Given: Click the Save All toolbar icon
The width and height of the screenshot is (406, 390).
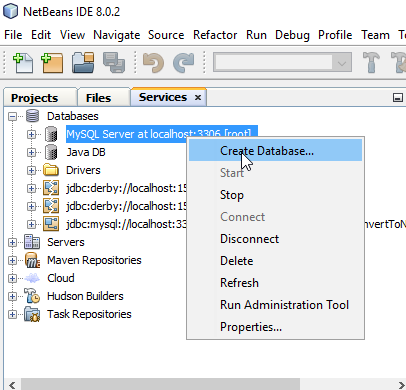Looking at the screenshot, I should (x=114, y=63).
